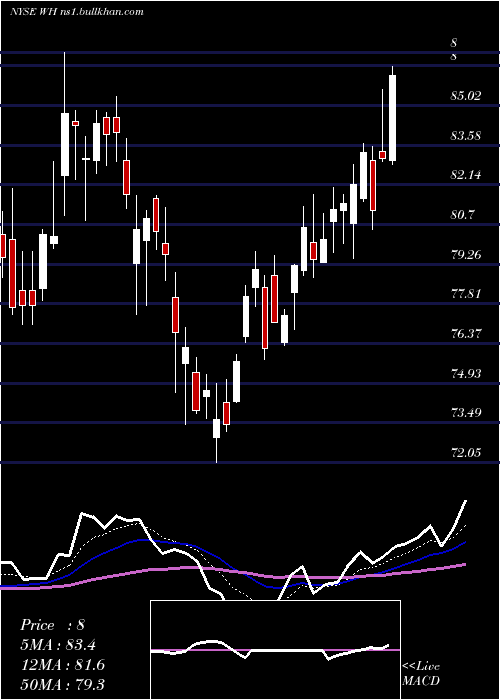
Task: Click the 'NYSE WH' ticker title
Action: click(x=33, y=12)
